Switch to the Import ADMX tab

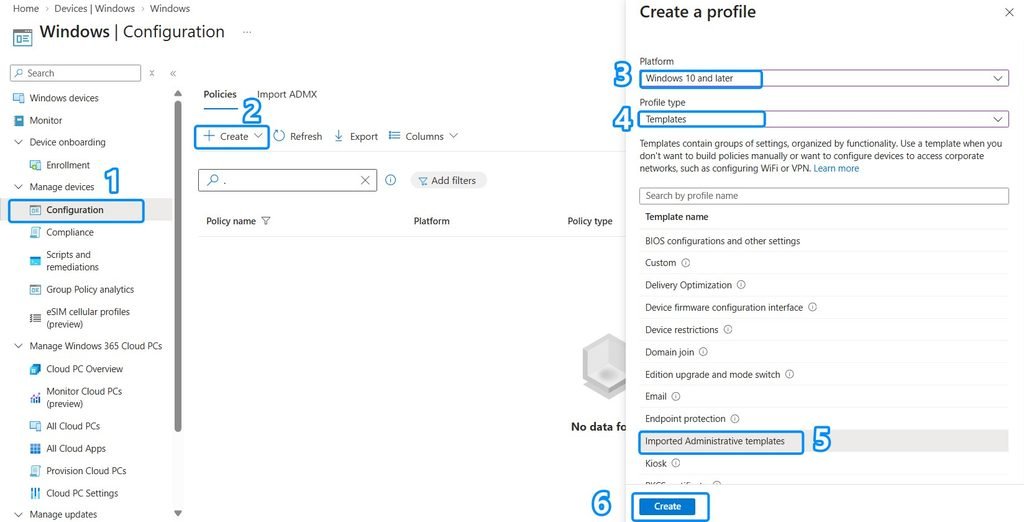(x=287, y=94)
